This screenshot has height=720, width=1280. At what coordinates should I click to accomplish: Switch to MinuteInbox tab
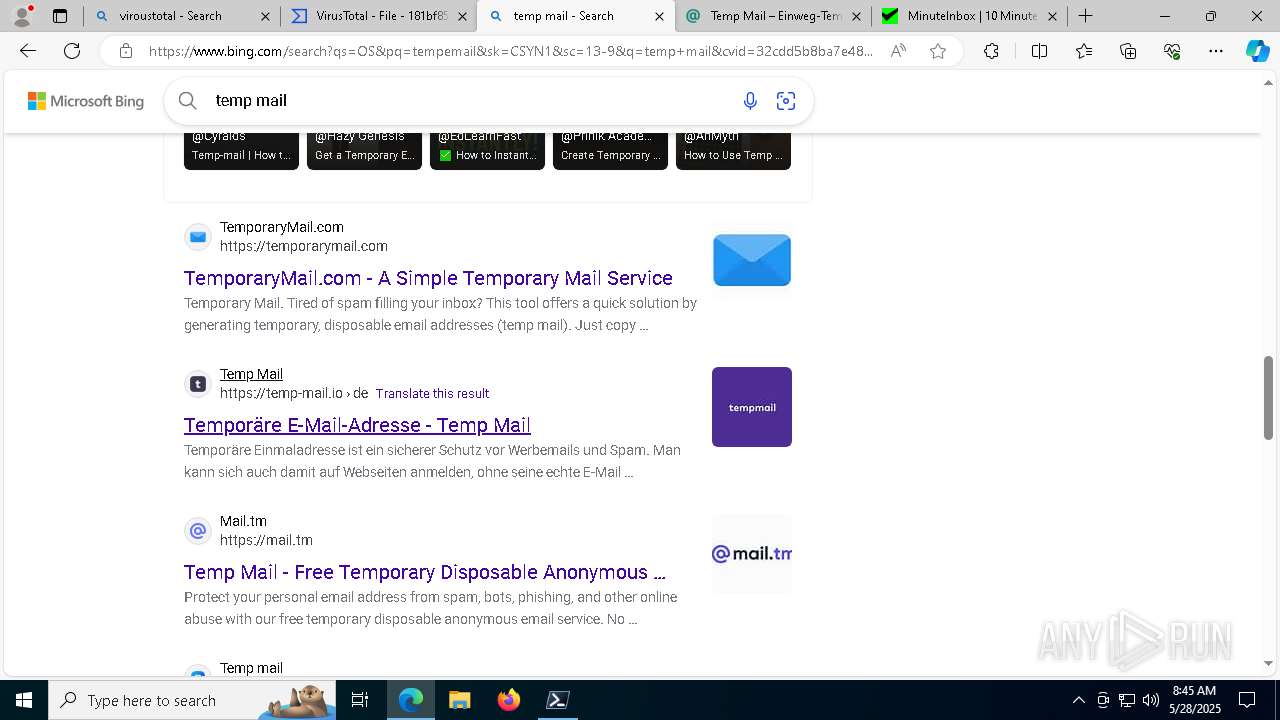[x=972, y=16]
